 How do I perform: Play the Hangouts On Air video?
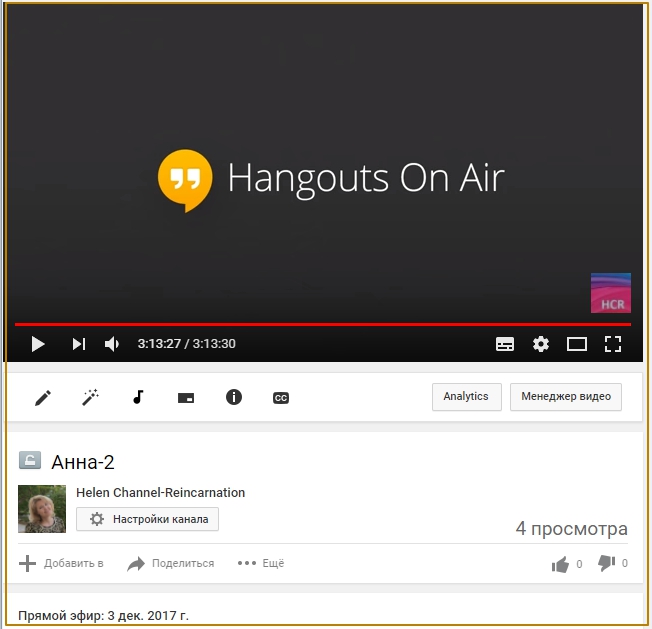tap(38, 344)
